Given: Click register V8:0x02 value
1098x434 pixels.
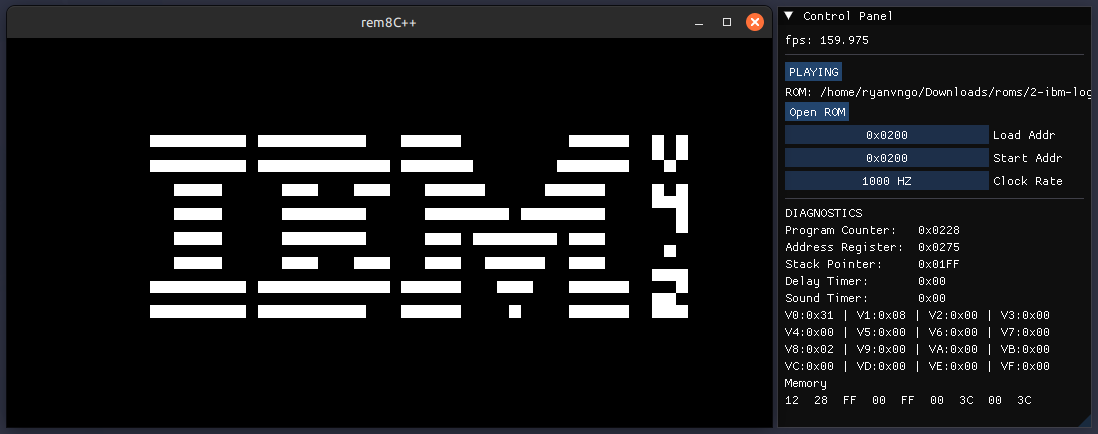Looking at the screenshot, I should (809, 349).
